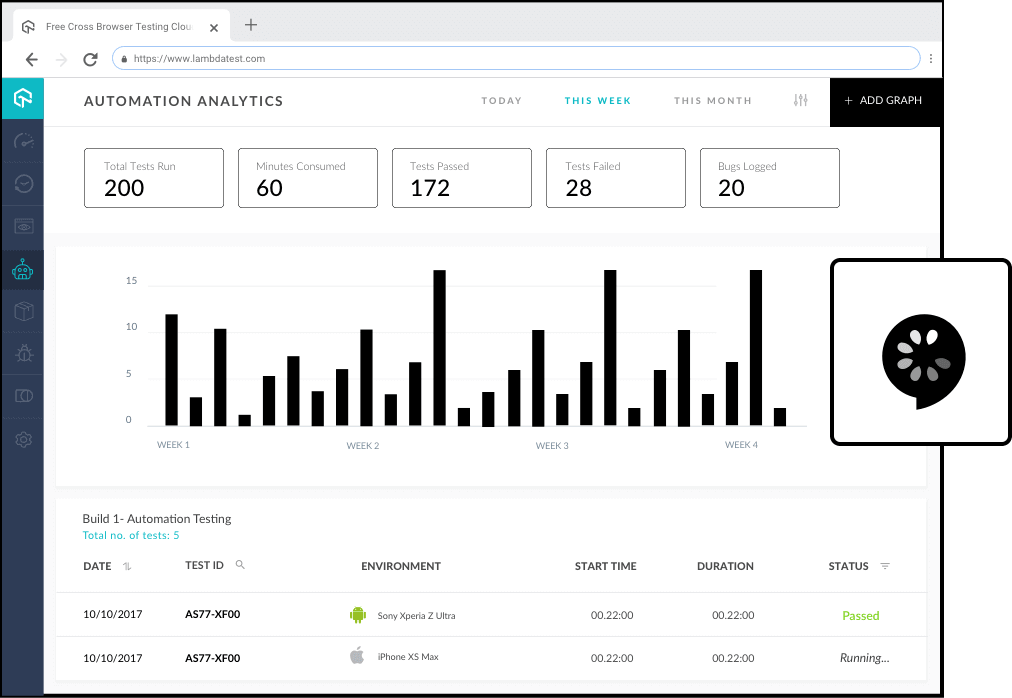Select the THIS WEEK view
This screenshot has width=1012, height=698.
pyautogui.click(x=597, y=100)
